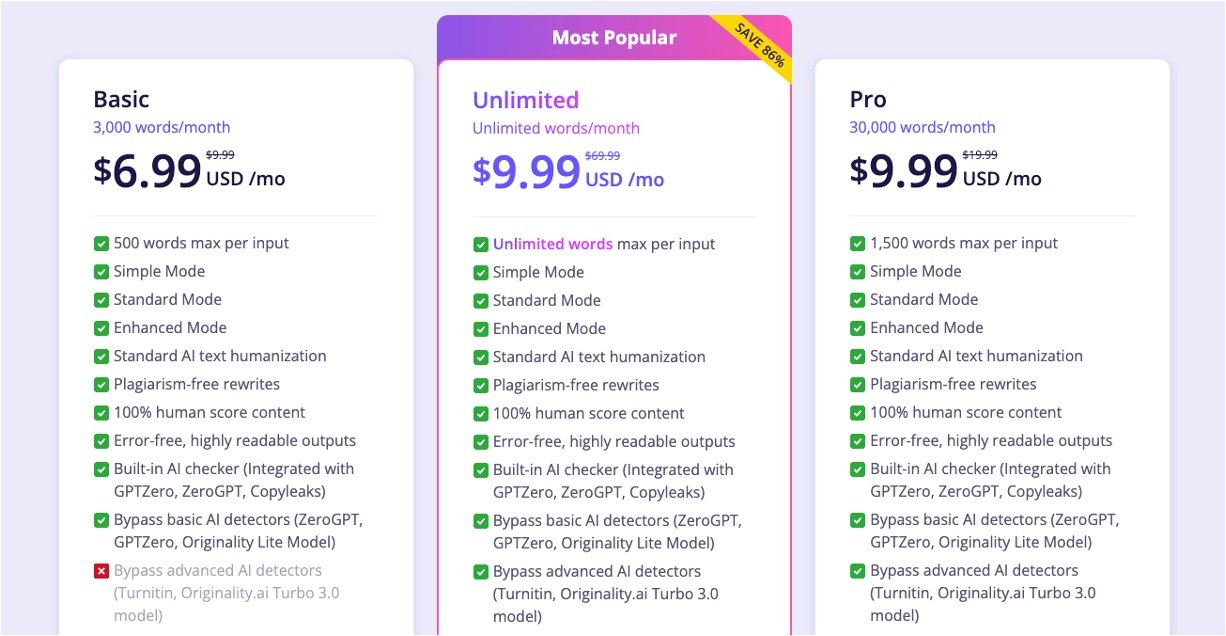
Task: Click the Unlimited $9.99 price
Action: 527,172
